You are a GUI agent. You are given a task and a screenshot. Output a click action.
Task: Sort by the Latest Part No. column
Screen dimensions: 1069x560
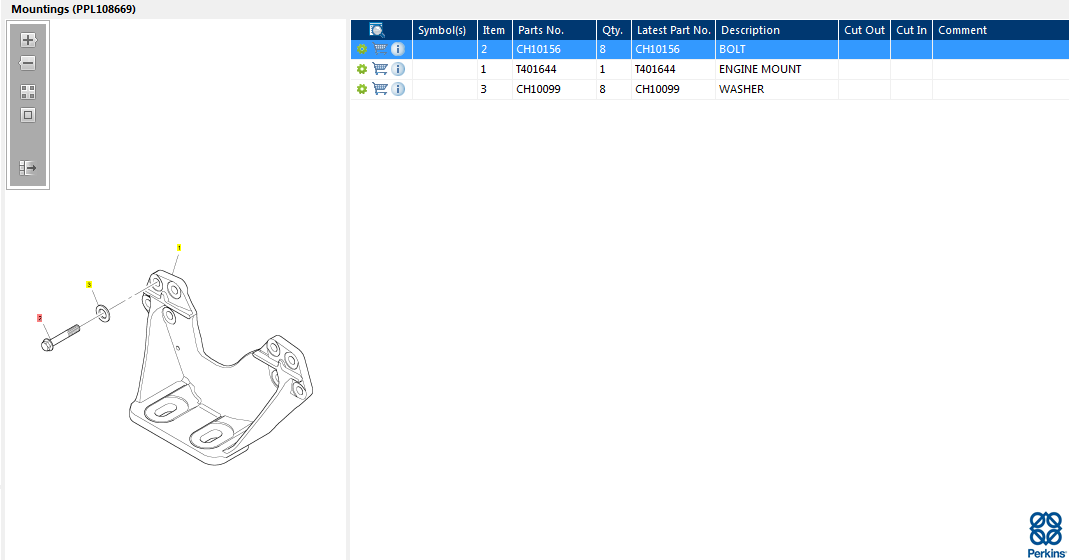[673, 30]
